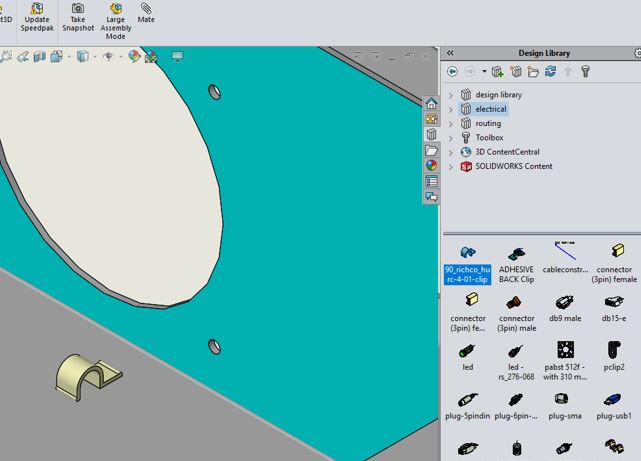Expand the electrical tree node

(x=451, y=110)
